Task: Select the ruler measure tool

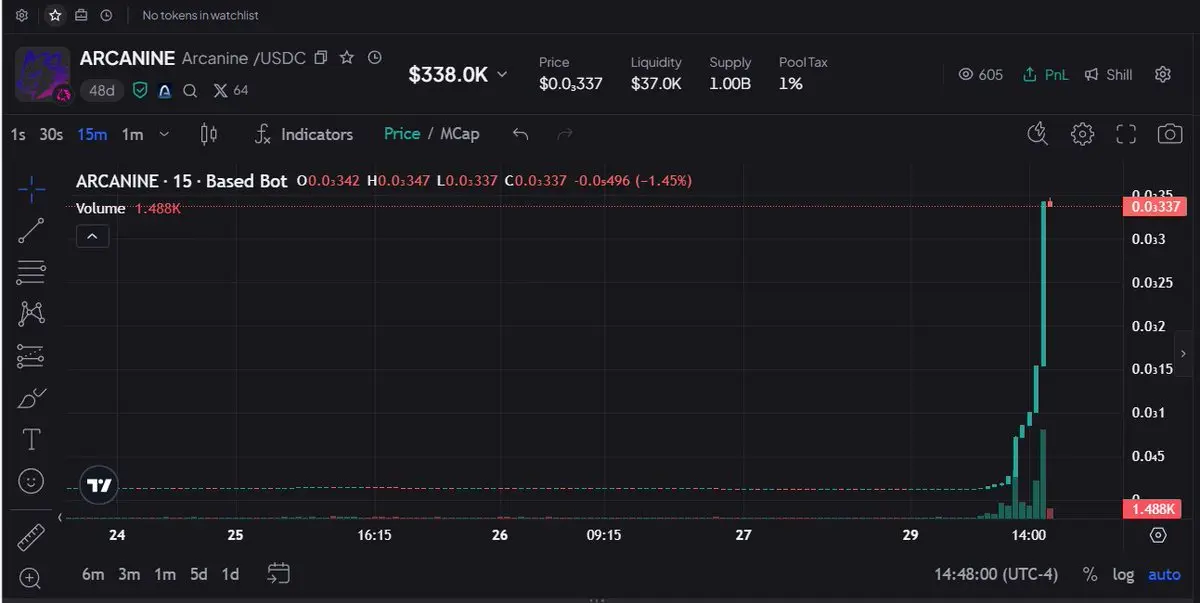Action: click(31, 537)
